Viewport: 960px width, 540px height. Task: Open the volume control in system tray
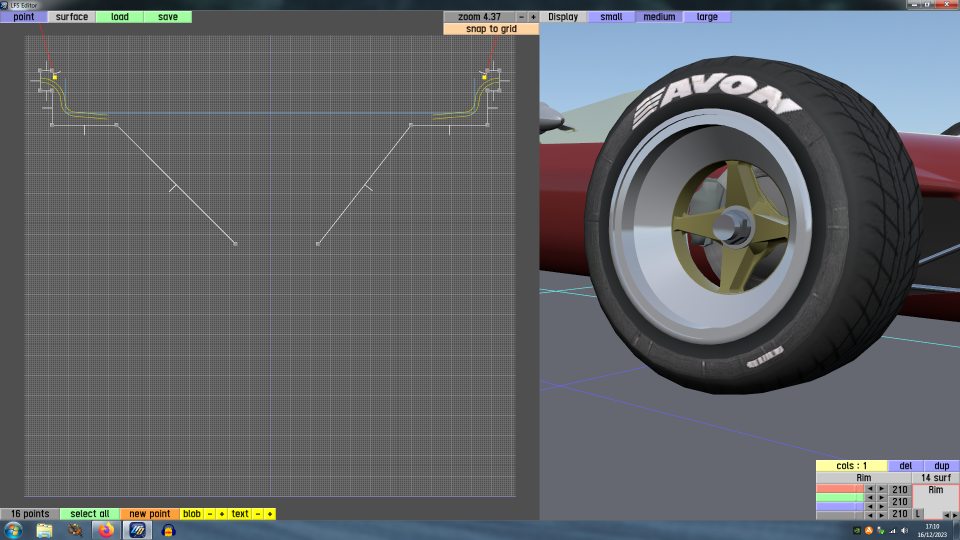pyautogui.click(x=904, y=531)
